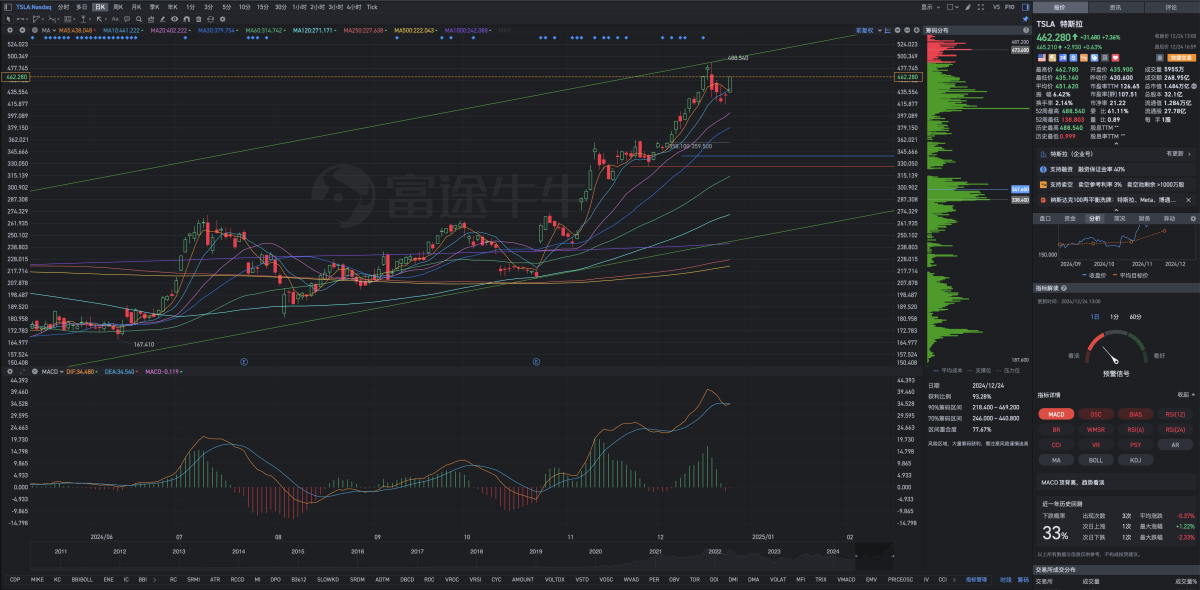
Task: Click year 2016 on timeline navigator
Action: coord(357,551)
